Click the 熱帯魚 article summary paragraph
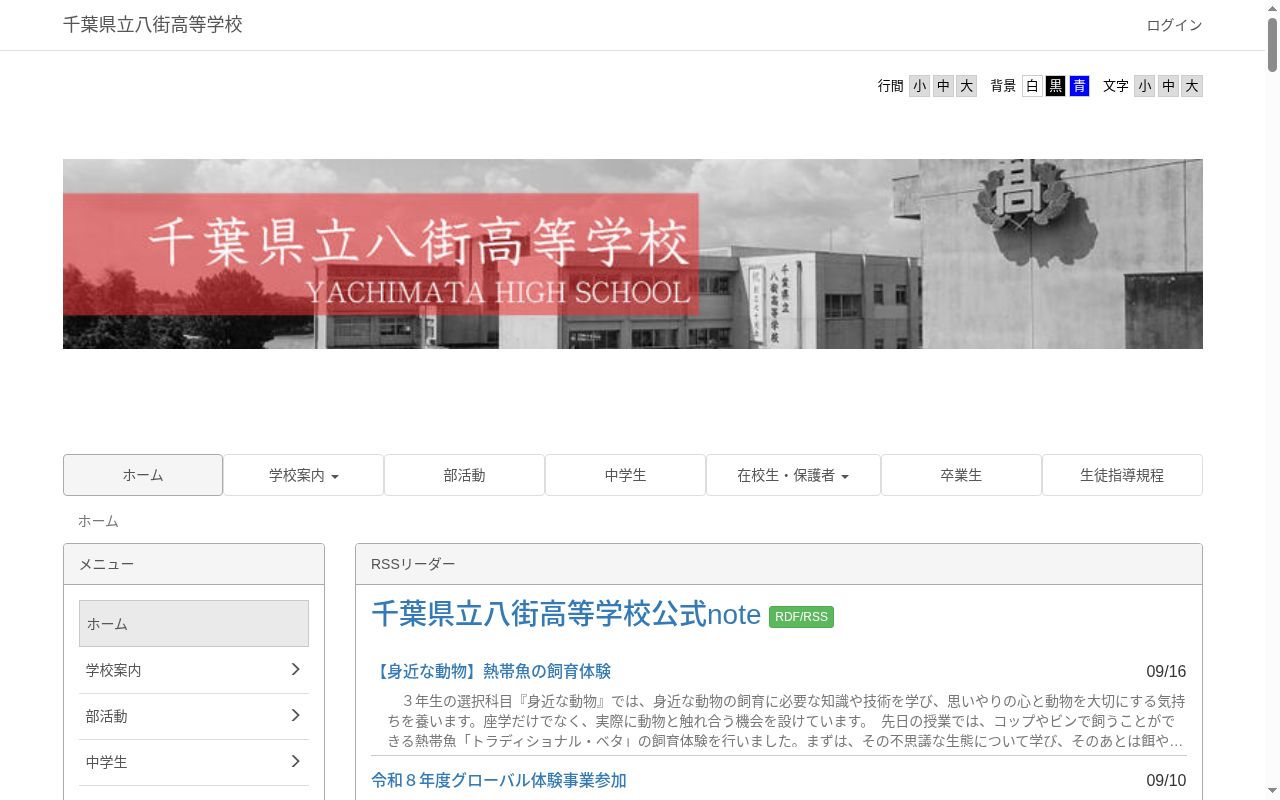 coord(787,721)
